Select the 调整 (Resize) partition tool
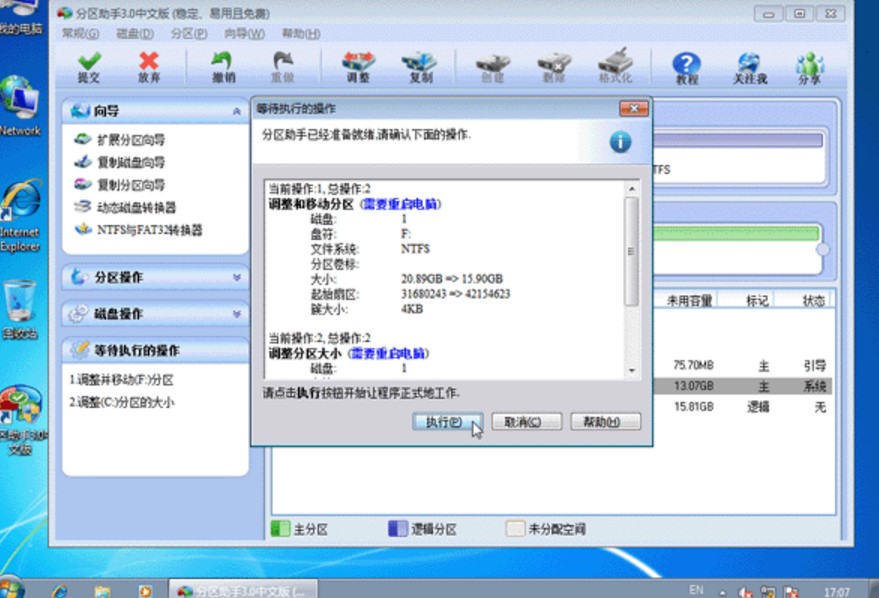The image size is (879, 598). coord(358,67)
